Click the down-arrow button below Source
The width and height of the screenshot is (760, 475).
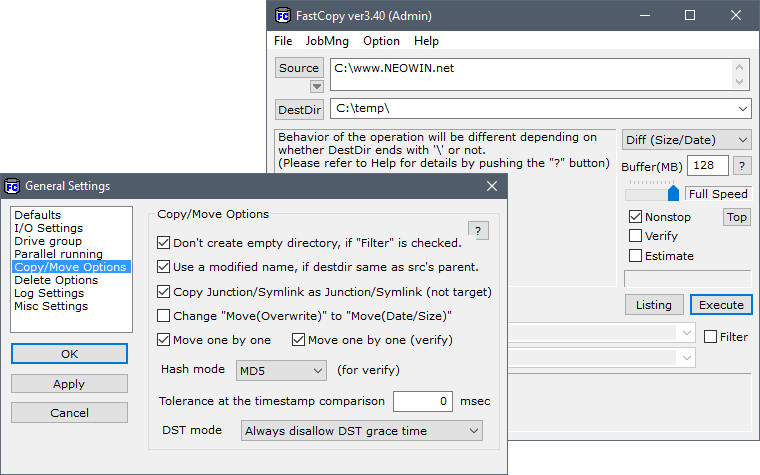point(317,86)
